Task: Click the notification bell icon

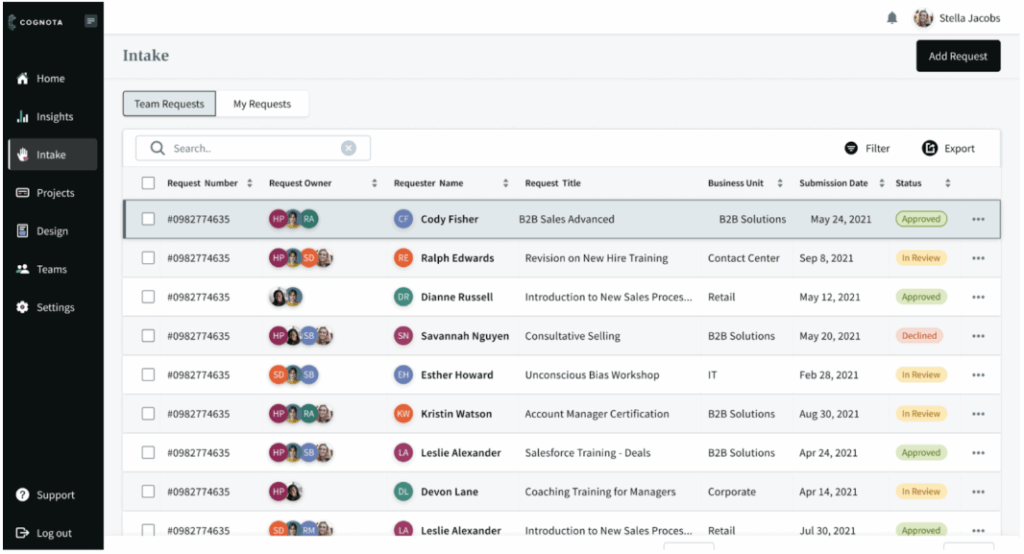Action: coord(892,18)
